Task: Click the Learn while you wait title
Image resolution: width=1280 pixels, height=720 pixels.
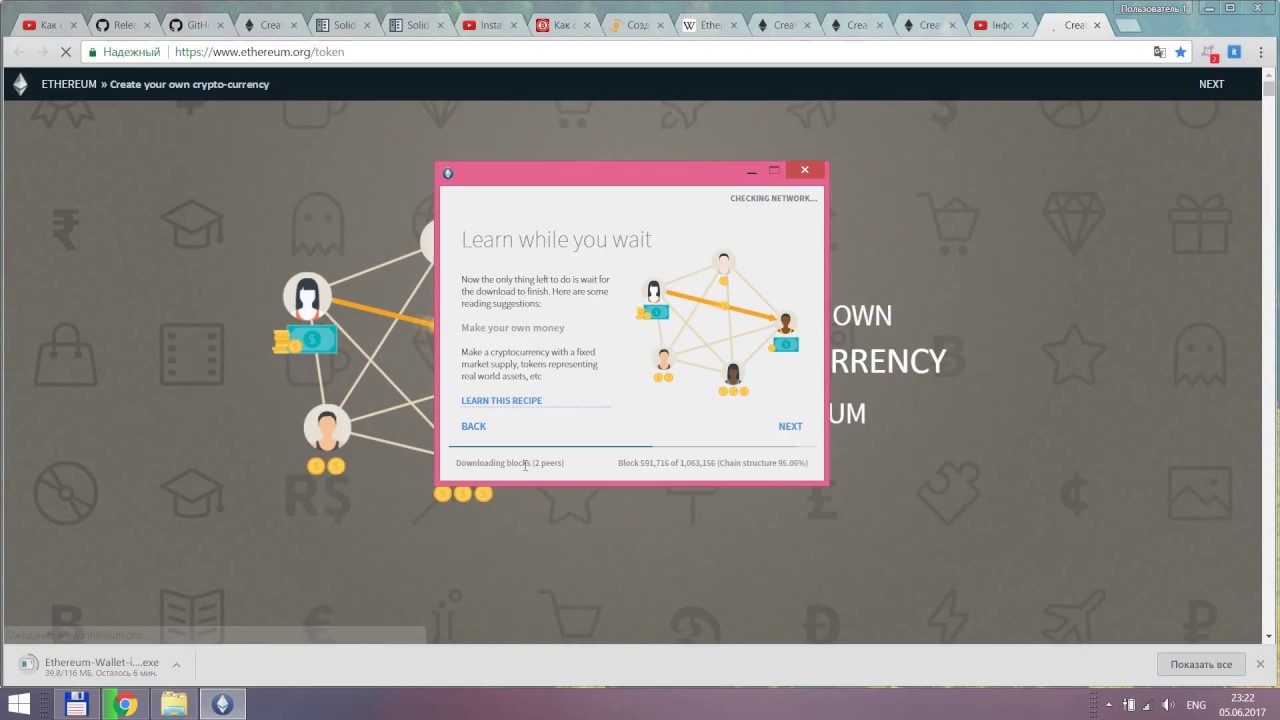Action: tap(556, 239)
